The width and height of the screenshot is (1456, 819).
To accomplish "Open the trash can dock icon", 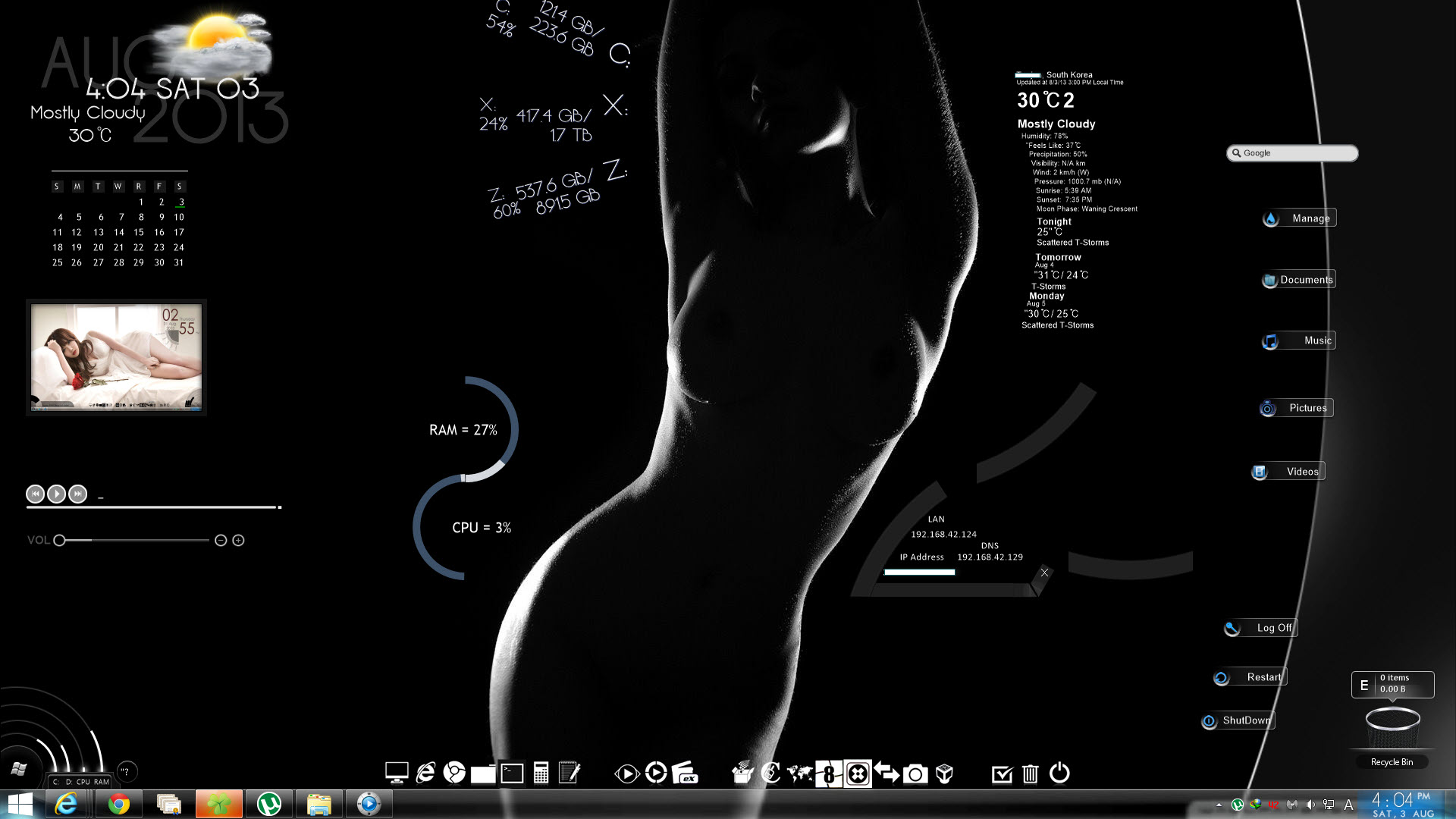I will [1030, 773].
